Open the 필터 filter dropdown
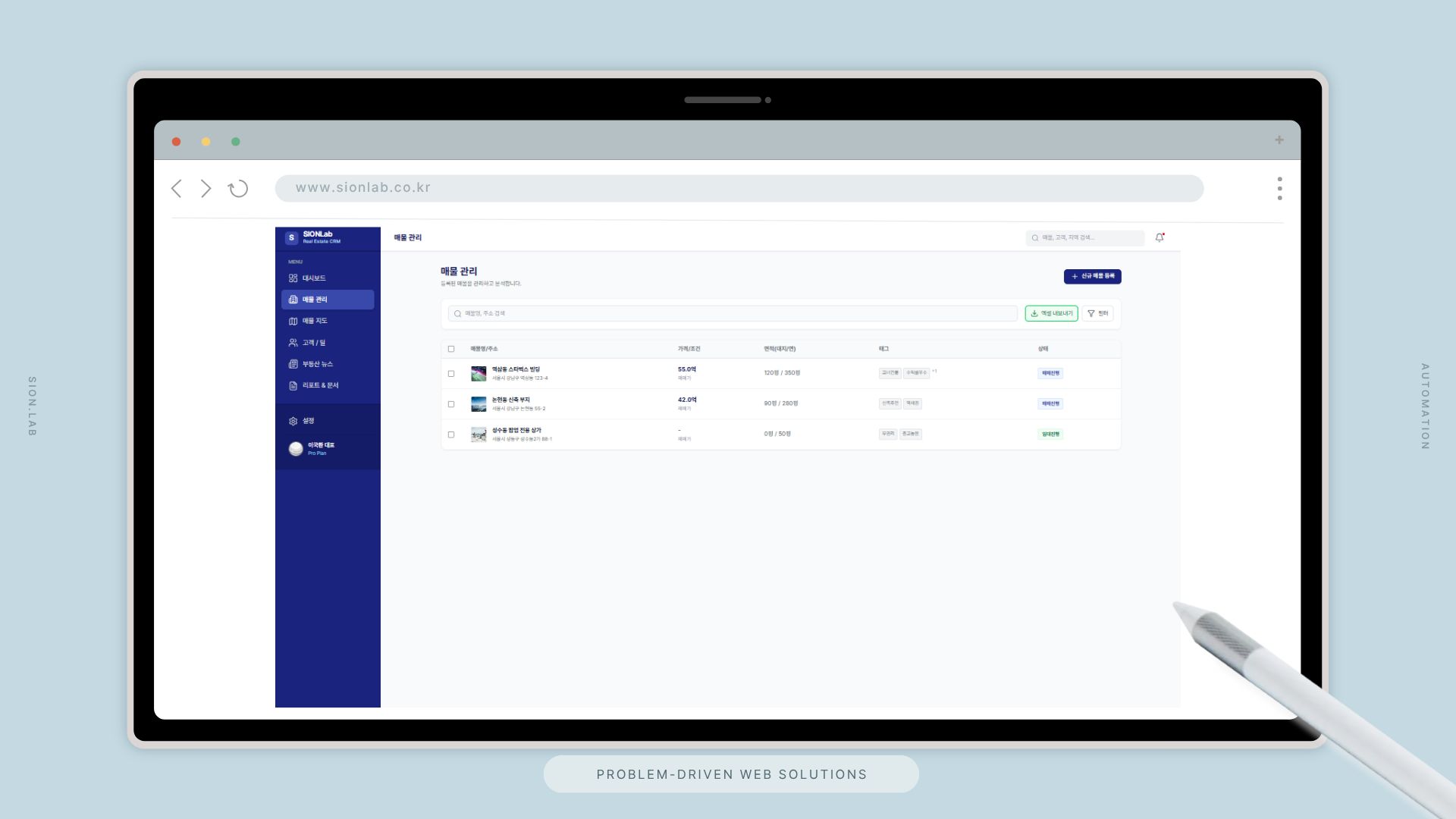This screenshot has height=819, width=1456. [x=1097, y=313]
